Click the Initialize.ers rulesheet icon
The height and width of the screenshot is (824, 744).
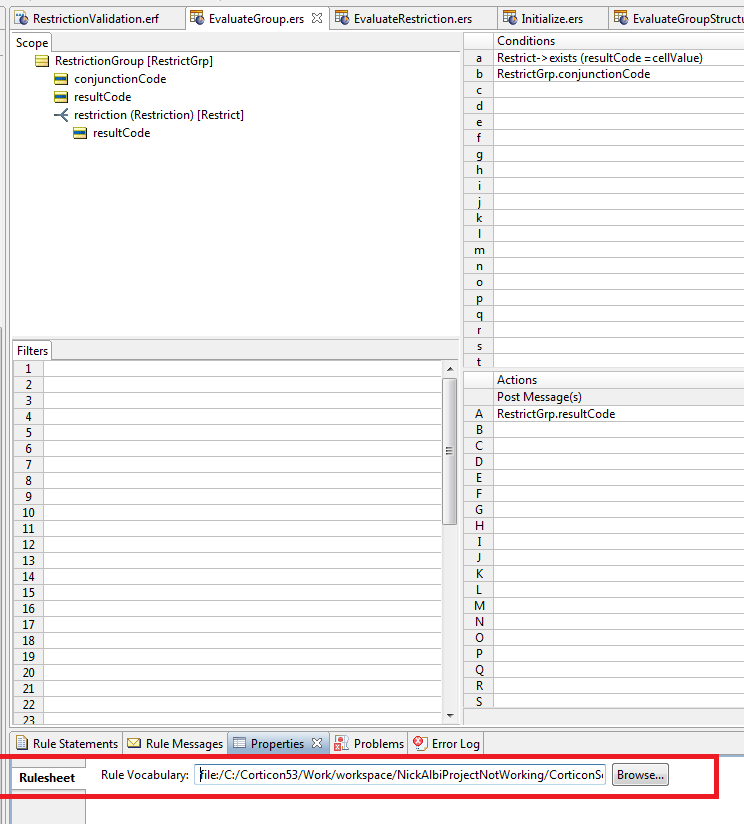click(510, 18)
